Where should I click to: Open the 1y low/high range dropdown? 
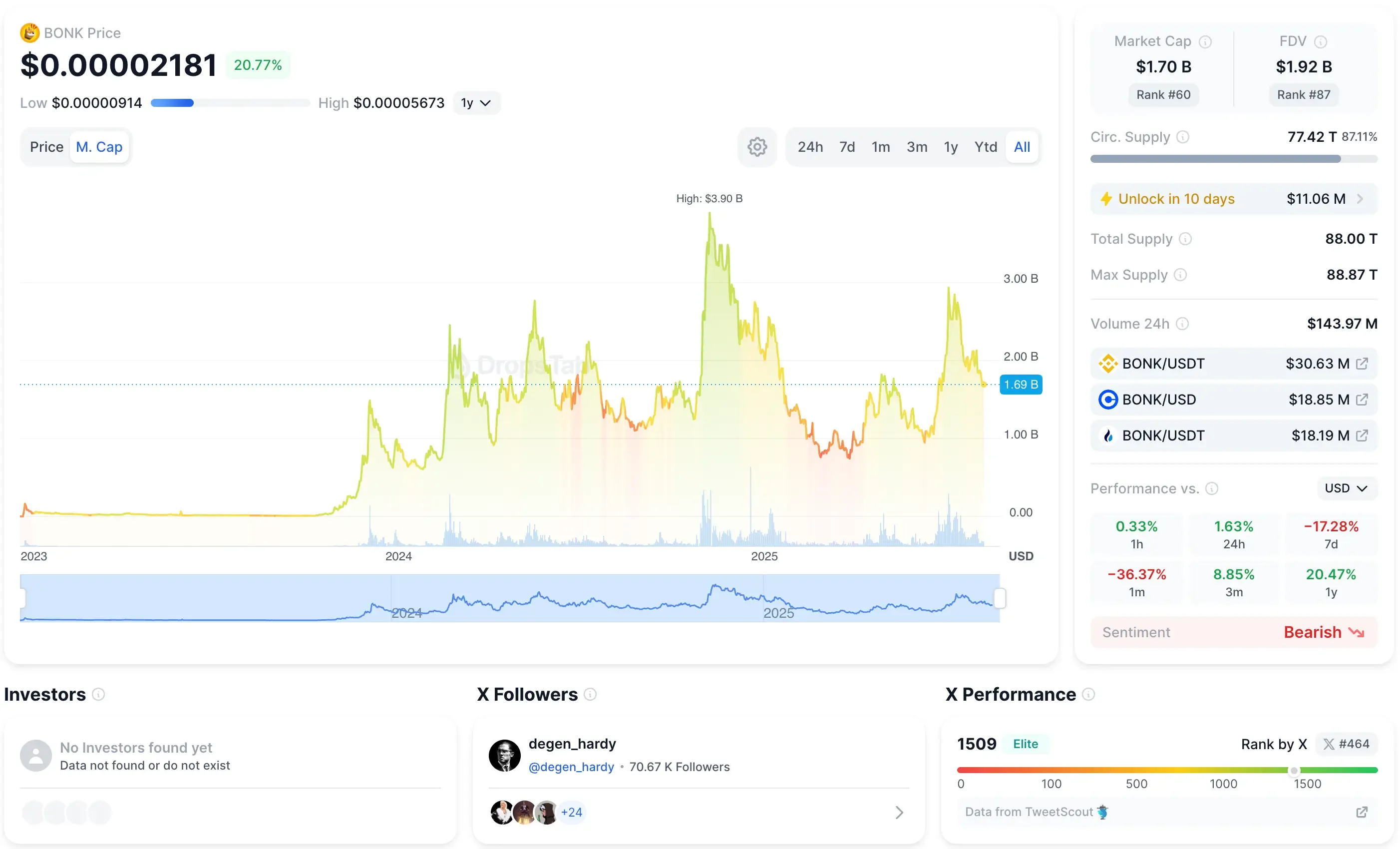[x=476, y=103]
